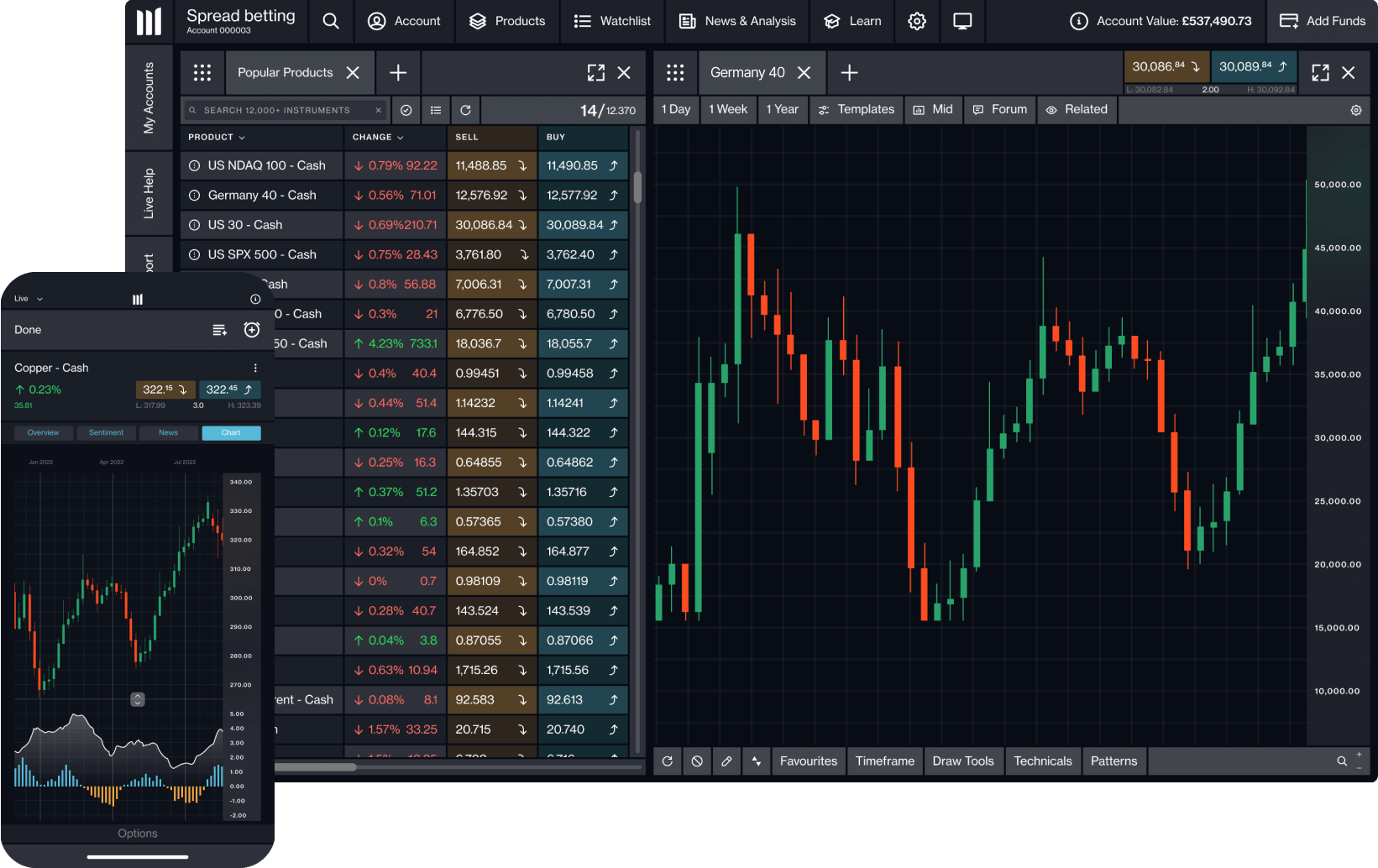The image size is (1378, 868).
Task: Switch to the Sentiment tab for Copper - Cash
Action: pyautogui.click(x=106, y=432)
